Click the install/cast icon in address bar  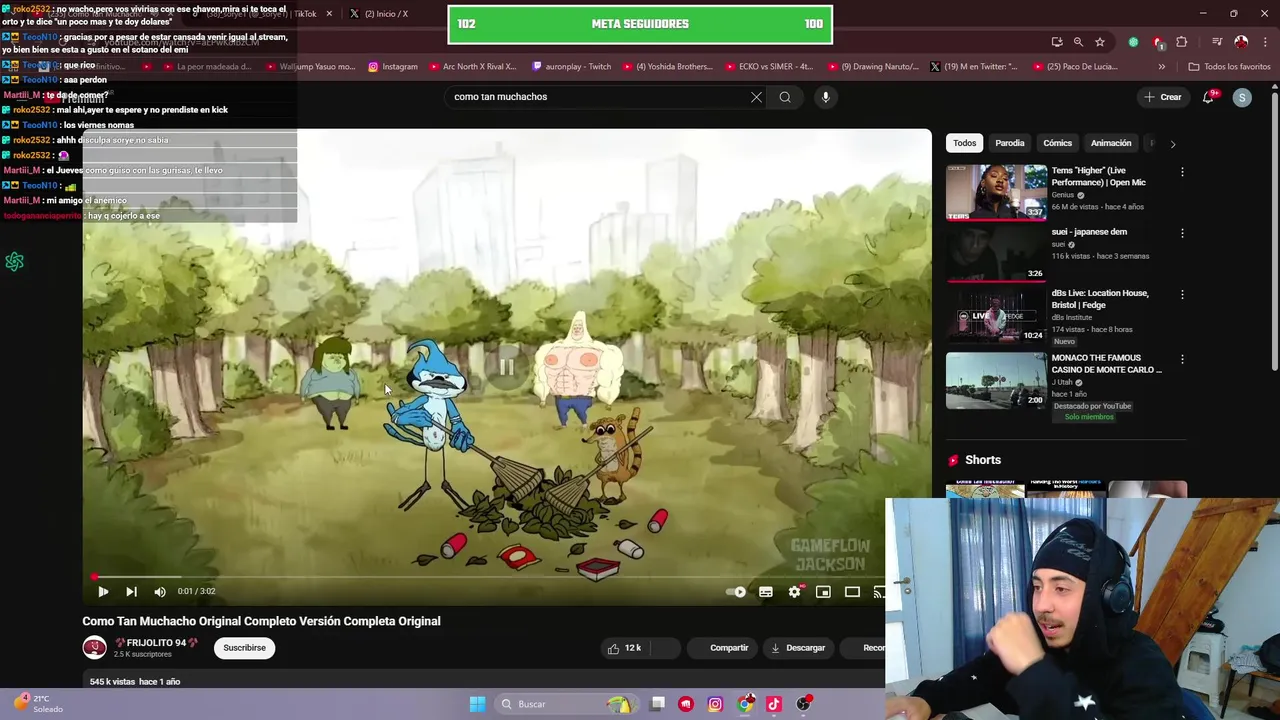(1057, 42)
